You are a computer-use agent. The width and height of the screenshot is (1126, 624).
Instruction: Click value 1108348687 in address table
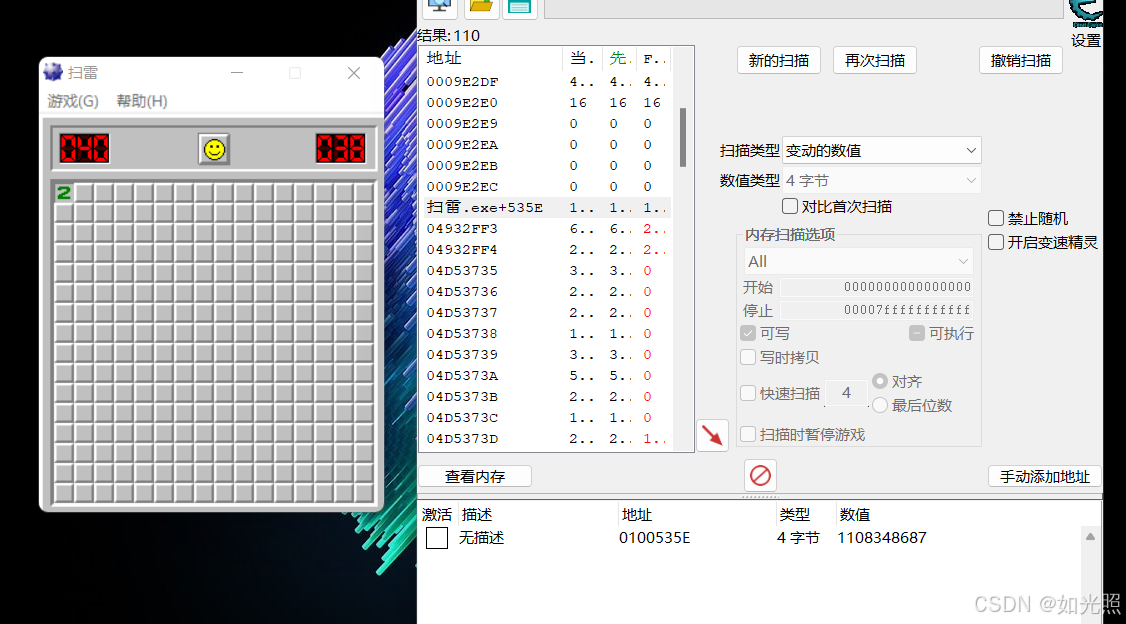coord(882,538)
